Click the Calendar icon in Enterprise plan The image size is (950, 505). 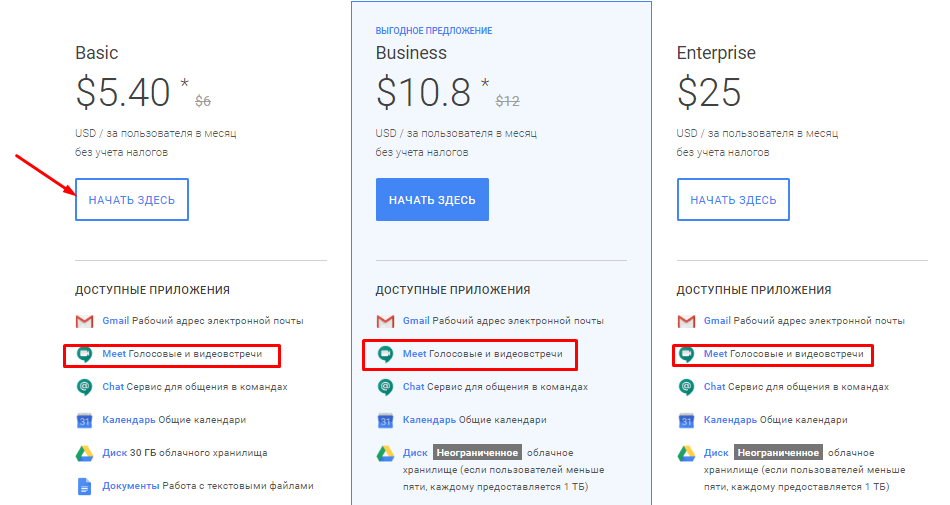click(x=686, y=420)
